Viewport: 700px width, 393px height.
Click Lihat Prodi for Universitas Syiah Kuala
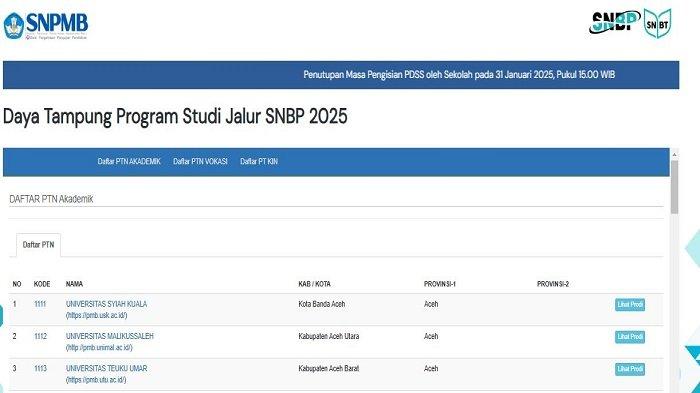[x=630, y=305]
